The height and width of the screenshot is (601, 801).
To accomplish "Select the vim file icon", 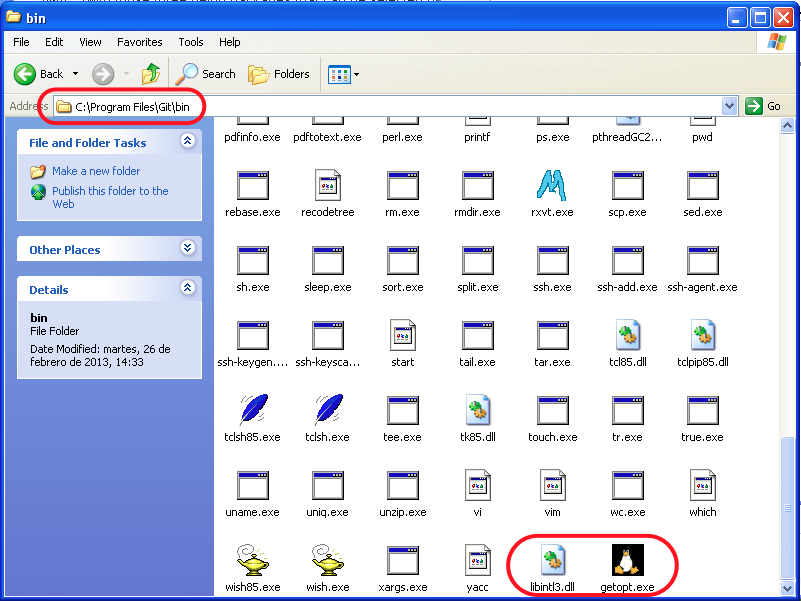I will pos(553,485).
